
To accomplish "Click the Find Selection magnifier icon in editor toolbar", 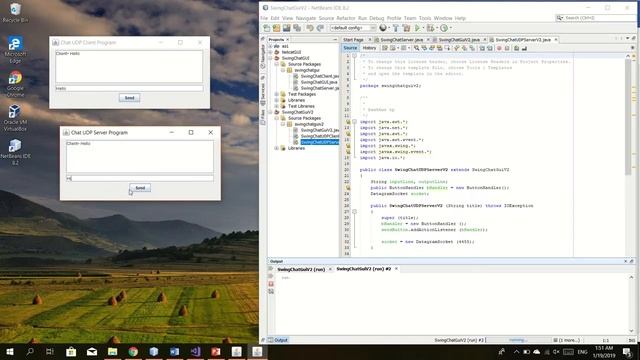I will tap(416, 48).
